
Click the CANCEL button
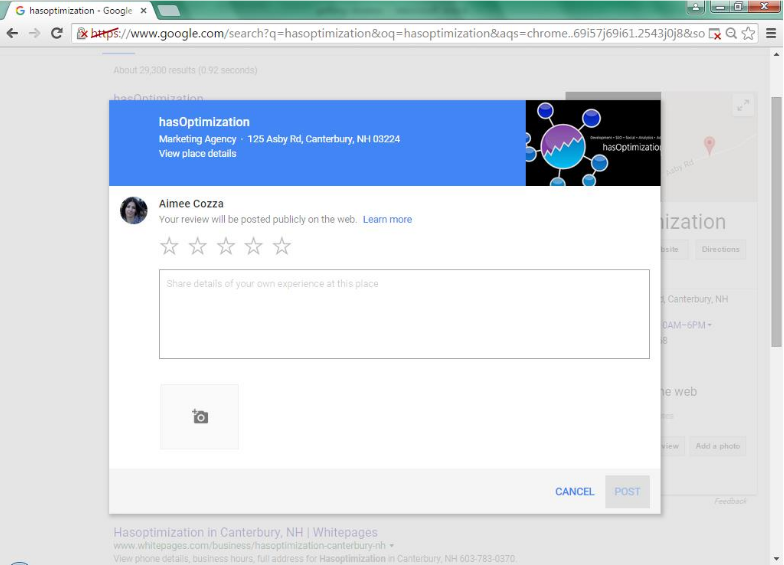click(x=574, y=492)
